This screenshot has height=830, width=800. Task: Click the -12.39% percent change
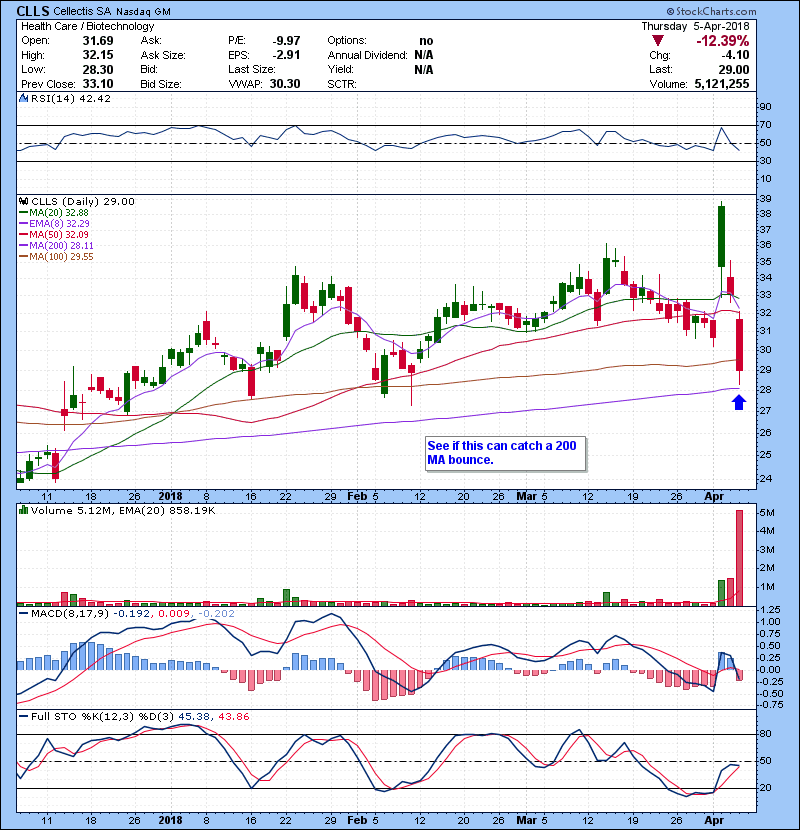coord(723,41)
